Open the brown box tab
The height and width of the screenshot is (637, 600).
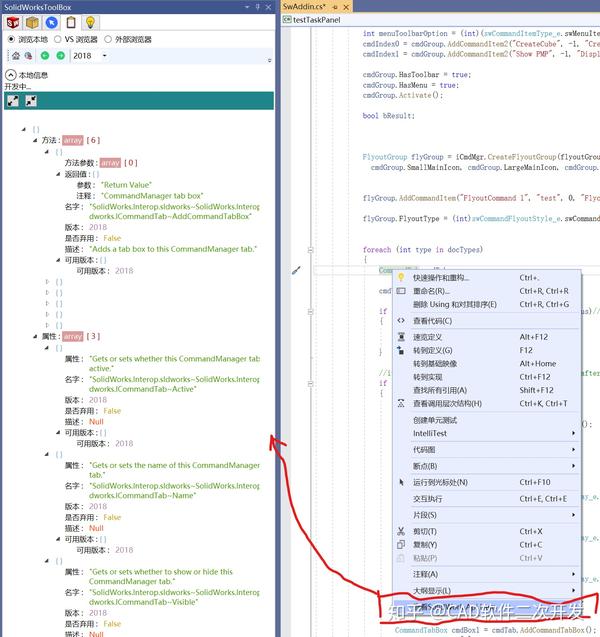(x=32, y=23)
